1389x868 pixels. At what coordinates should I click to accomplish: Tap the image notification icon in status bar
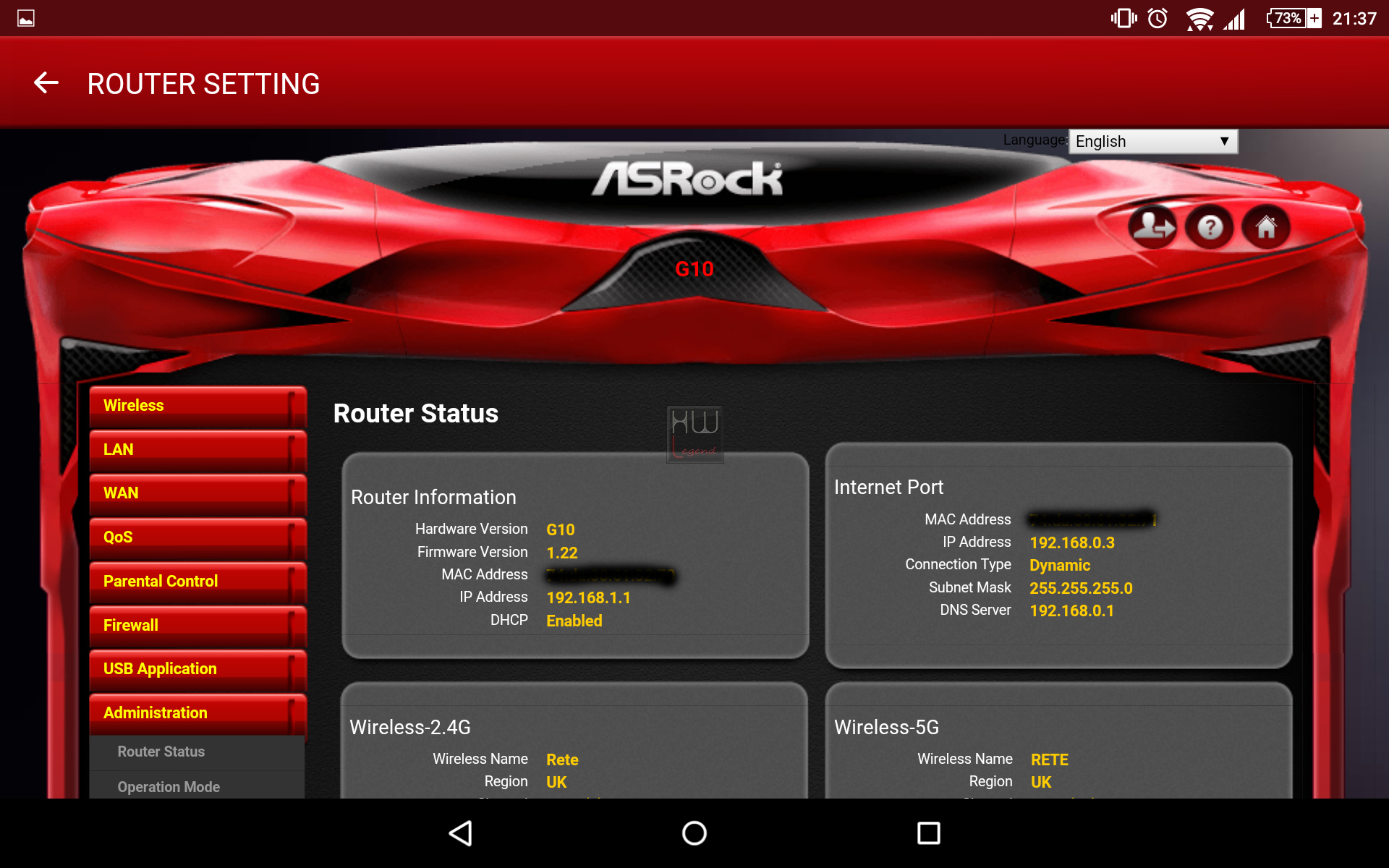point(26,18)
